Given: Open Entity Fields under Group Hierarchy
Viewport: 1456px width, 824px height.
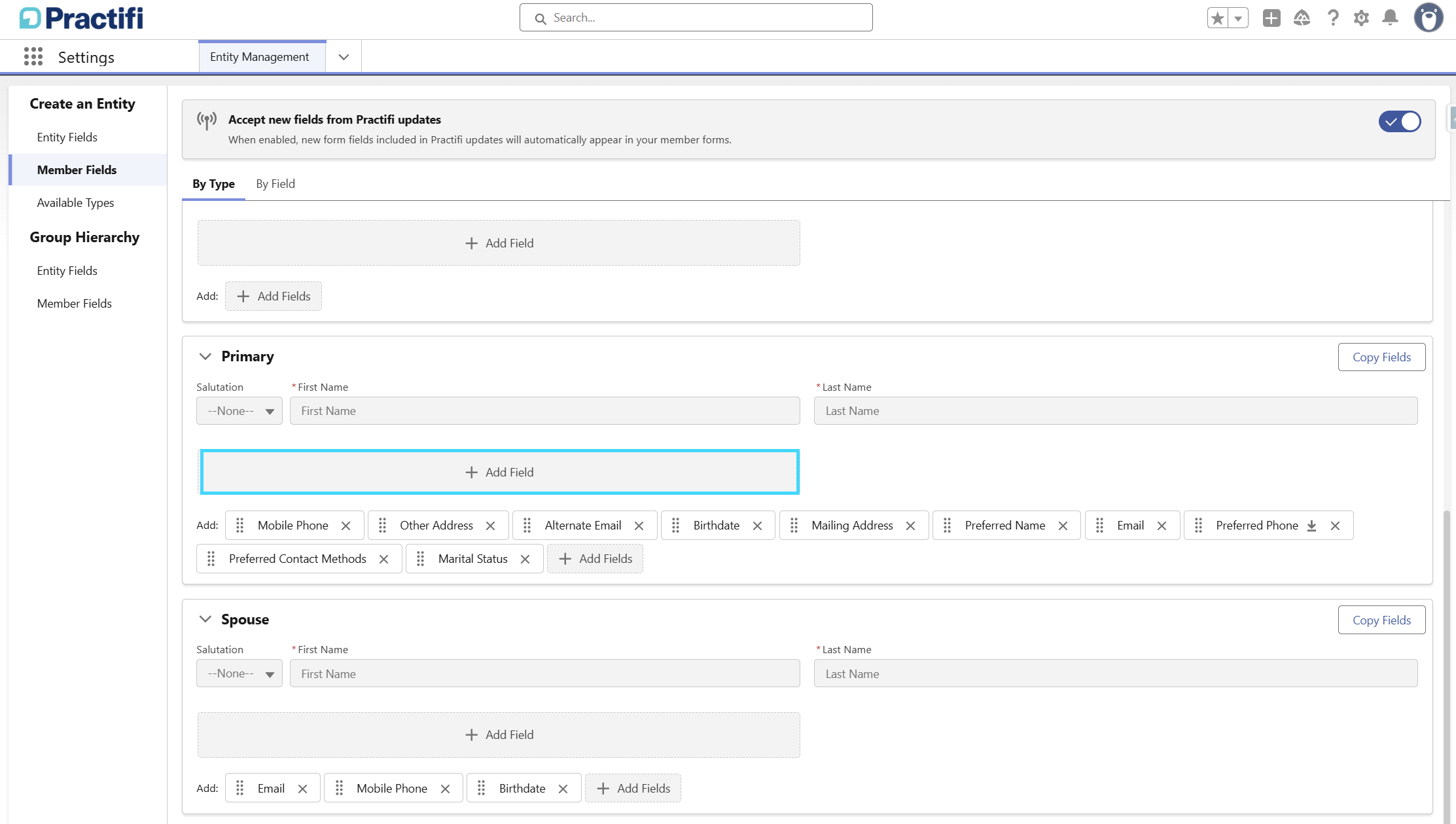Looking at the screenshot, I should 67,271.
